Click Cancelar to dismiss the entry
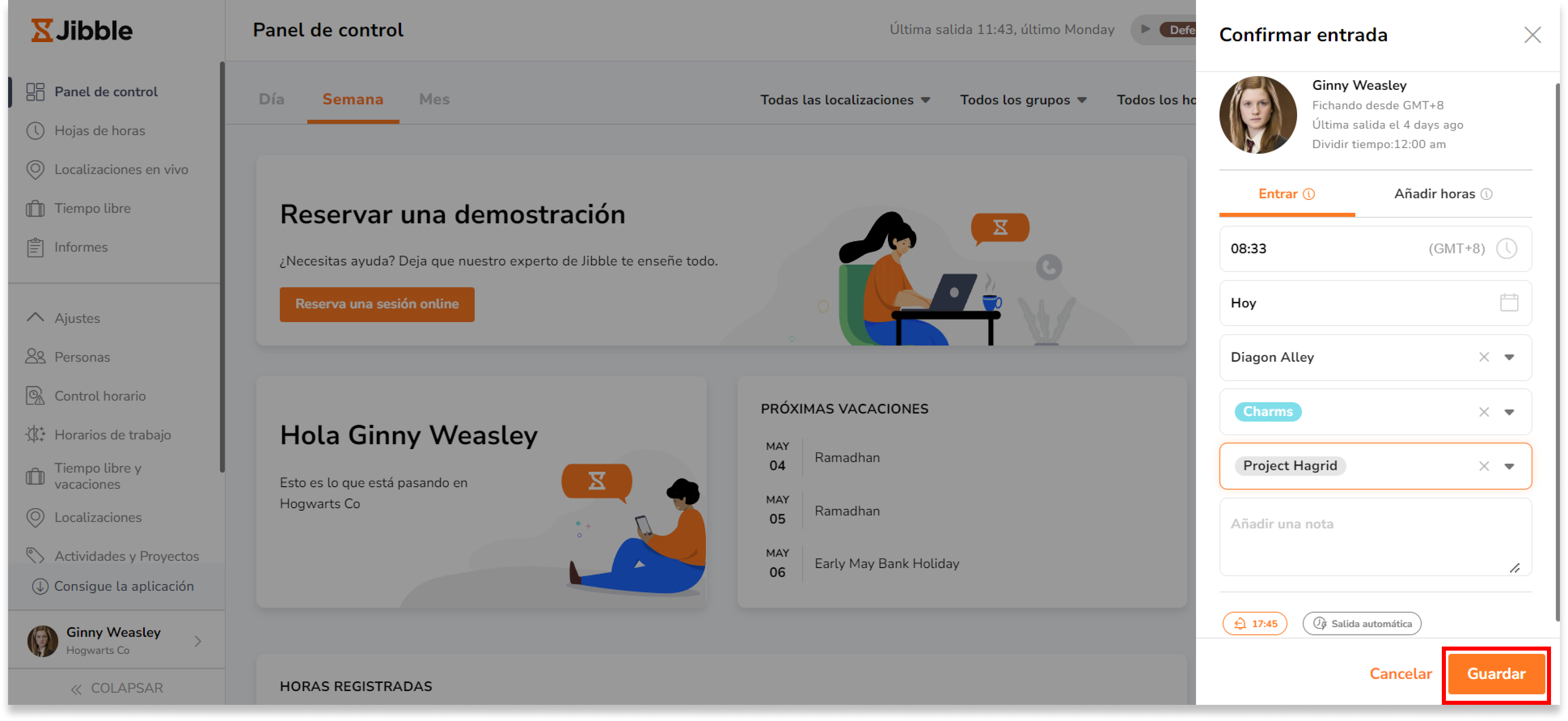This screenshot has width=1568, height=721. 1400,674
